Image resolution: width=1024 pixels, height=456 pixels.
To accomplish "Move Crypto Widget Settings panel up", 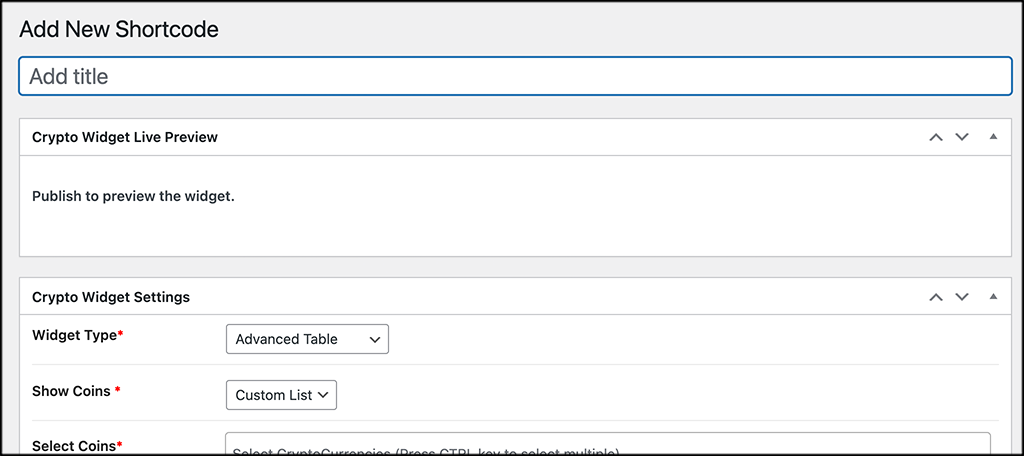I will point(936,297).
